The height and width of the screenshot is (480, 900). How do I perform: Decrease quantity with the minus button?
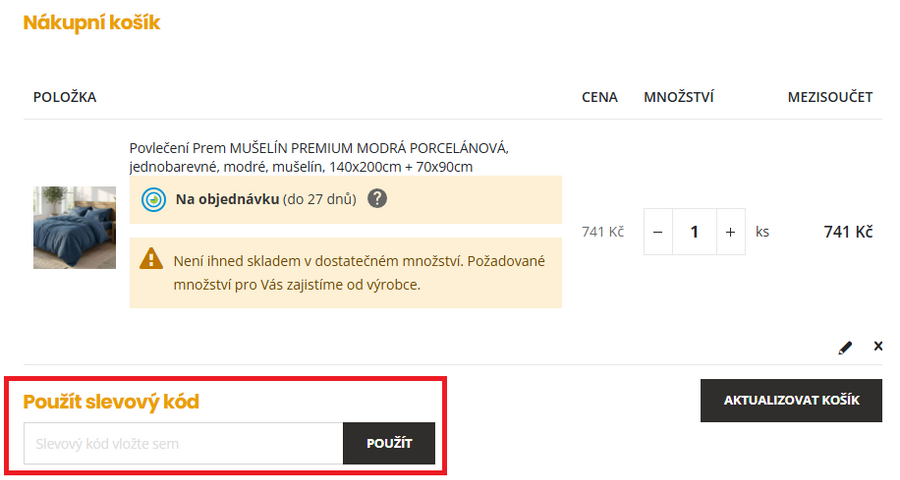(x=658, y=232)
